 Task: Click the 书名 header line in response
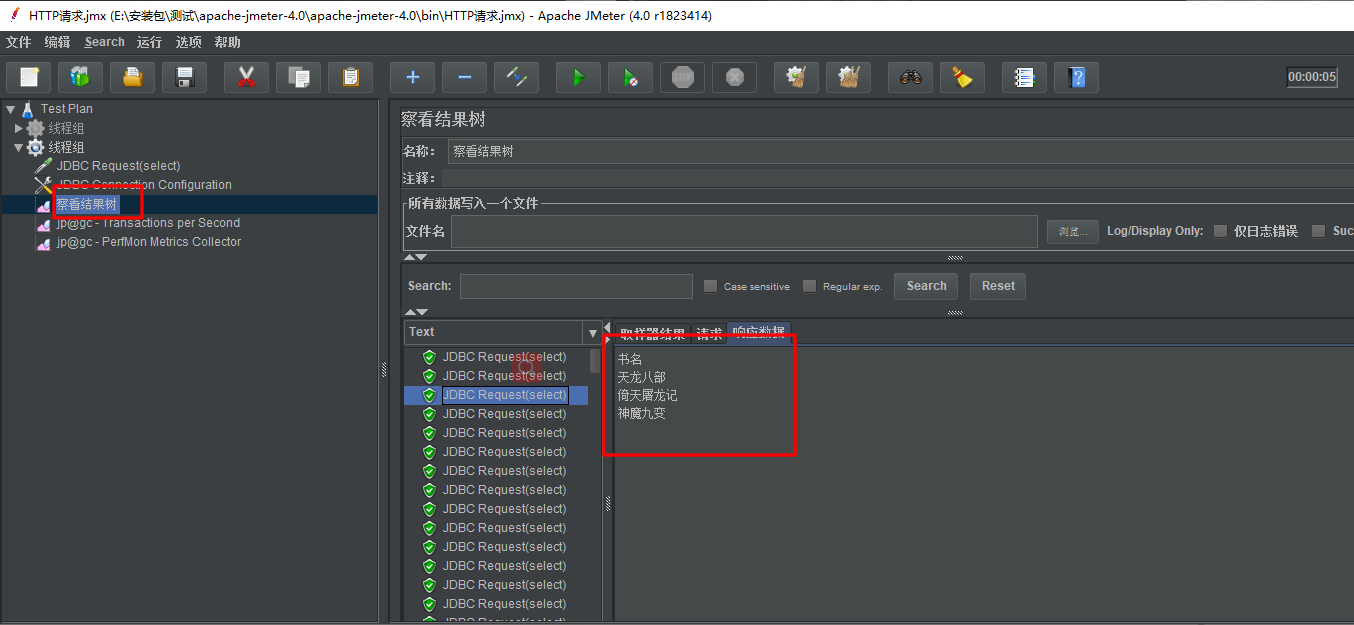(629, 359)
